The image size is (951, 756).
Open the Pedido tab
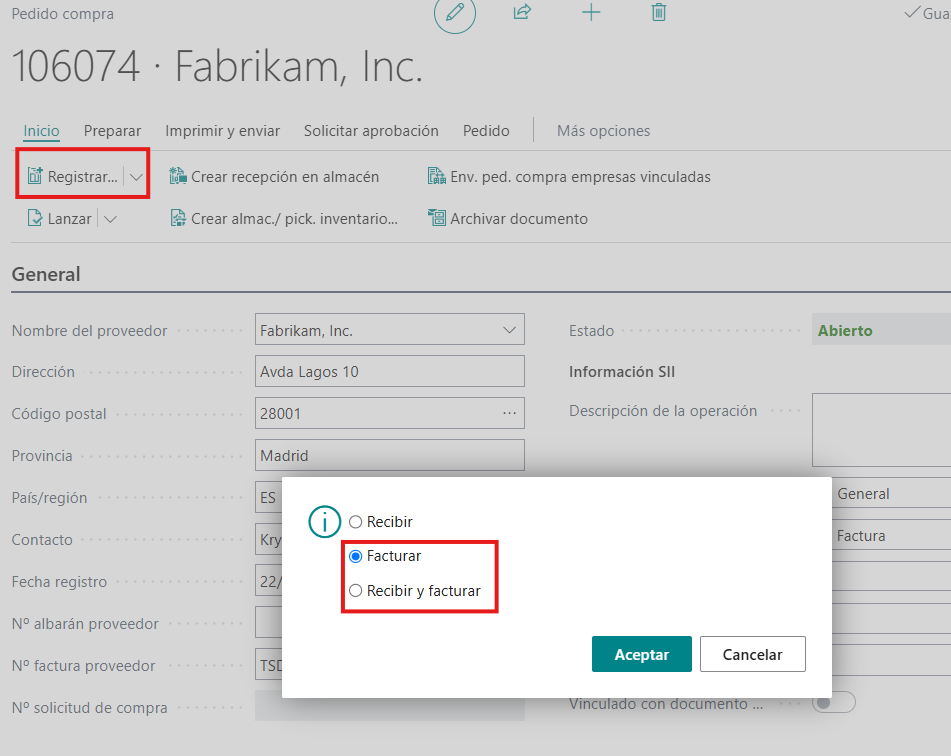(486, 131)
